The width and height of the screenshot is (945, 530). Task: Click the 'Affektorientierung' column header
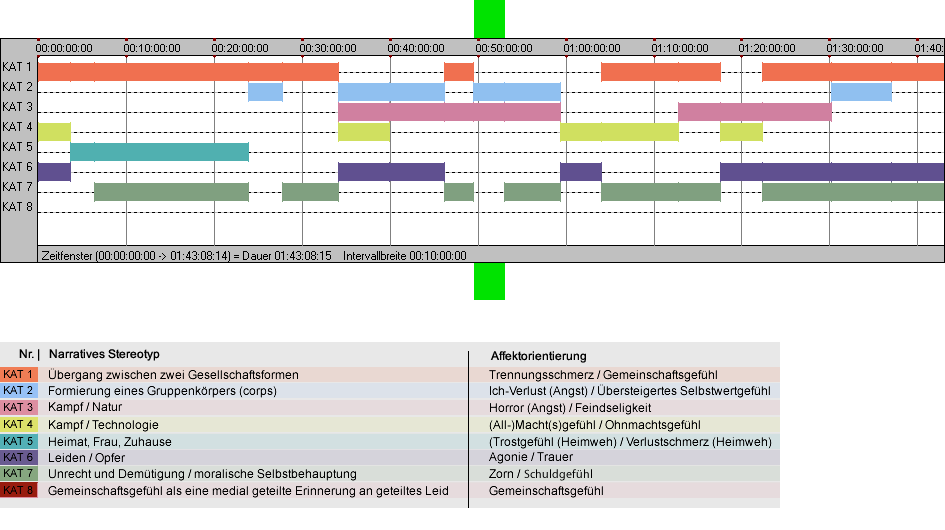pos(538,356)
